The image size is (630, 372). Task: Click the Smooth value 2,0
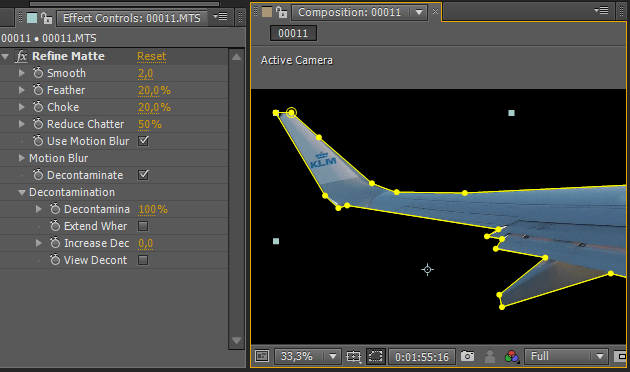click(x=145, y=74)
